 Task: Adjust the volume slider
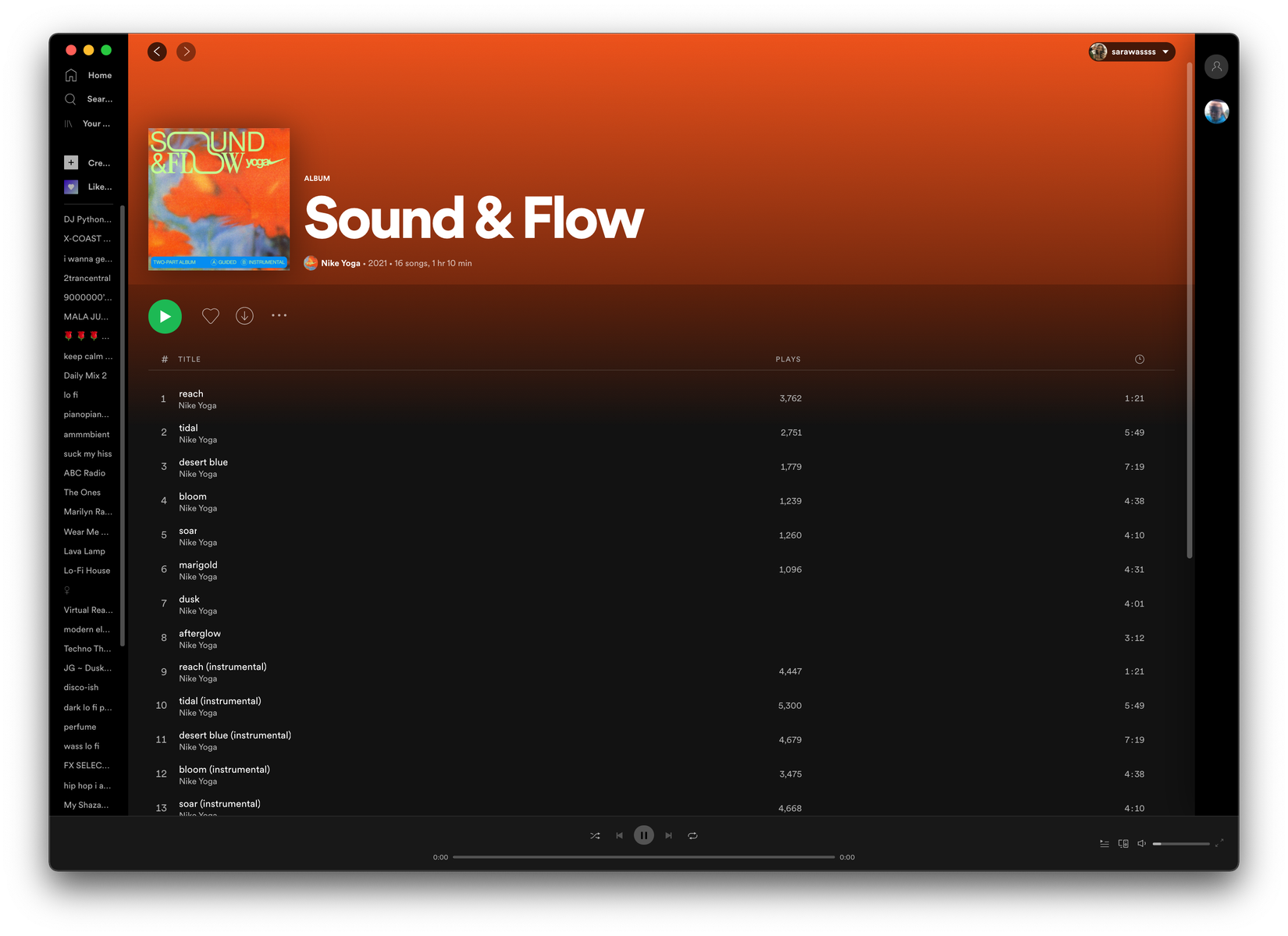point(1181,844)
